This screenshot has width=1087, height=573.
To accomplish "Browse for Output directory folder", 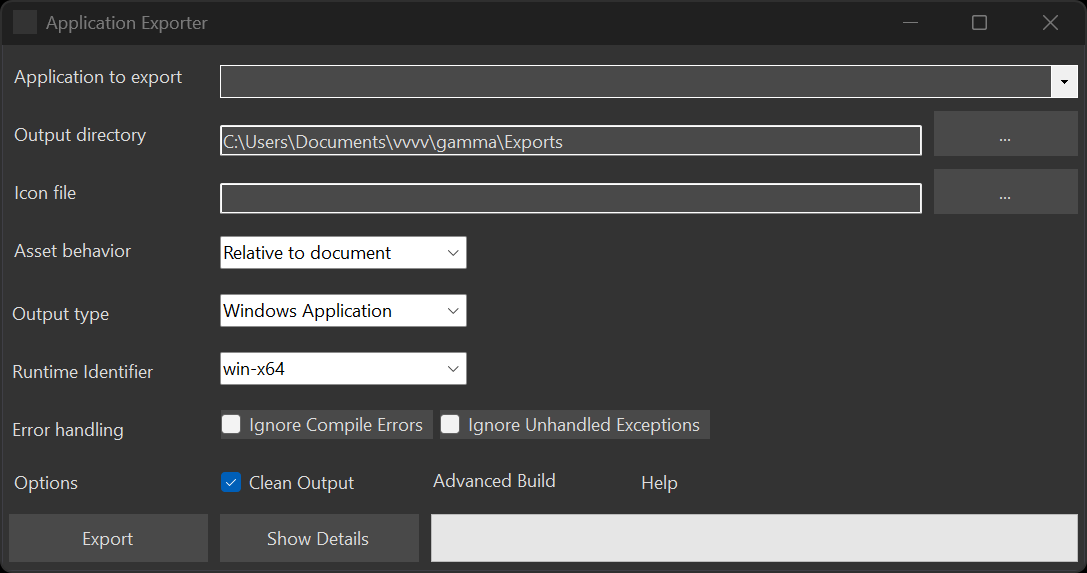I will (x=1005, y=134).
